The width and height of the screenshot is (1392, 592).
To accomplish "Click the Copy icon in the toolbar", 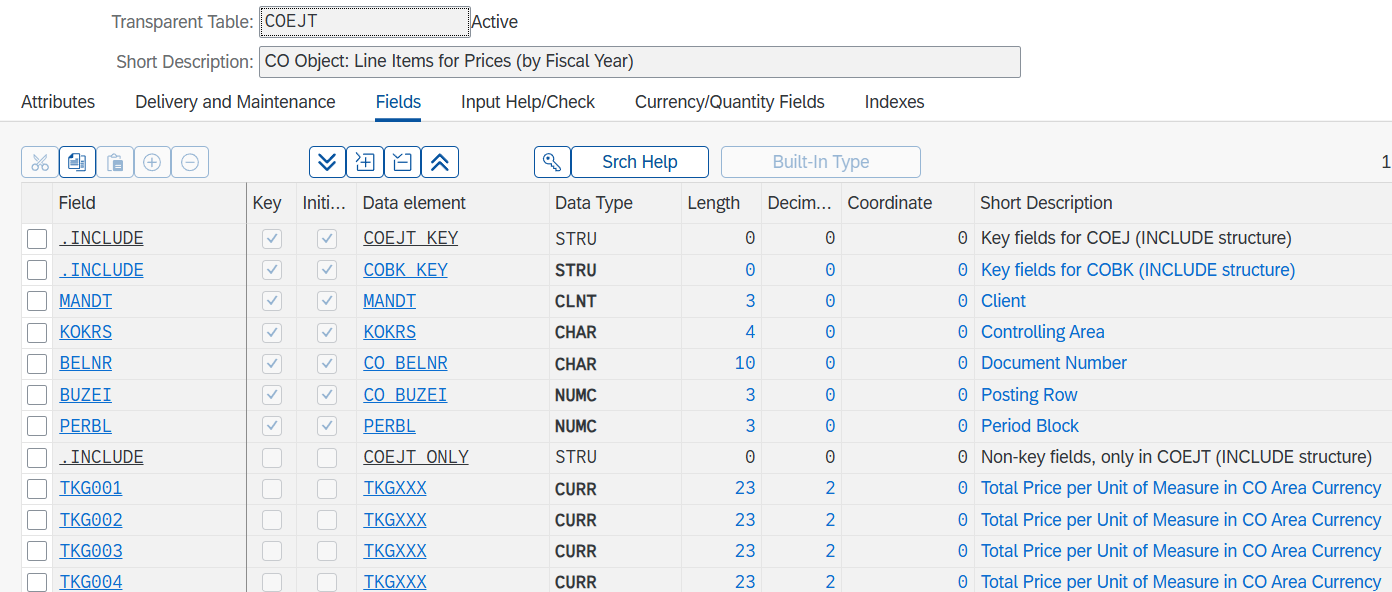I will 77,162.
